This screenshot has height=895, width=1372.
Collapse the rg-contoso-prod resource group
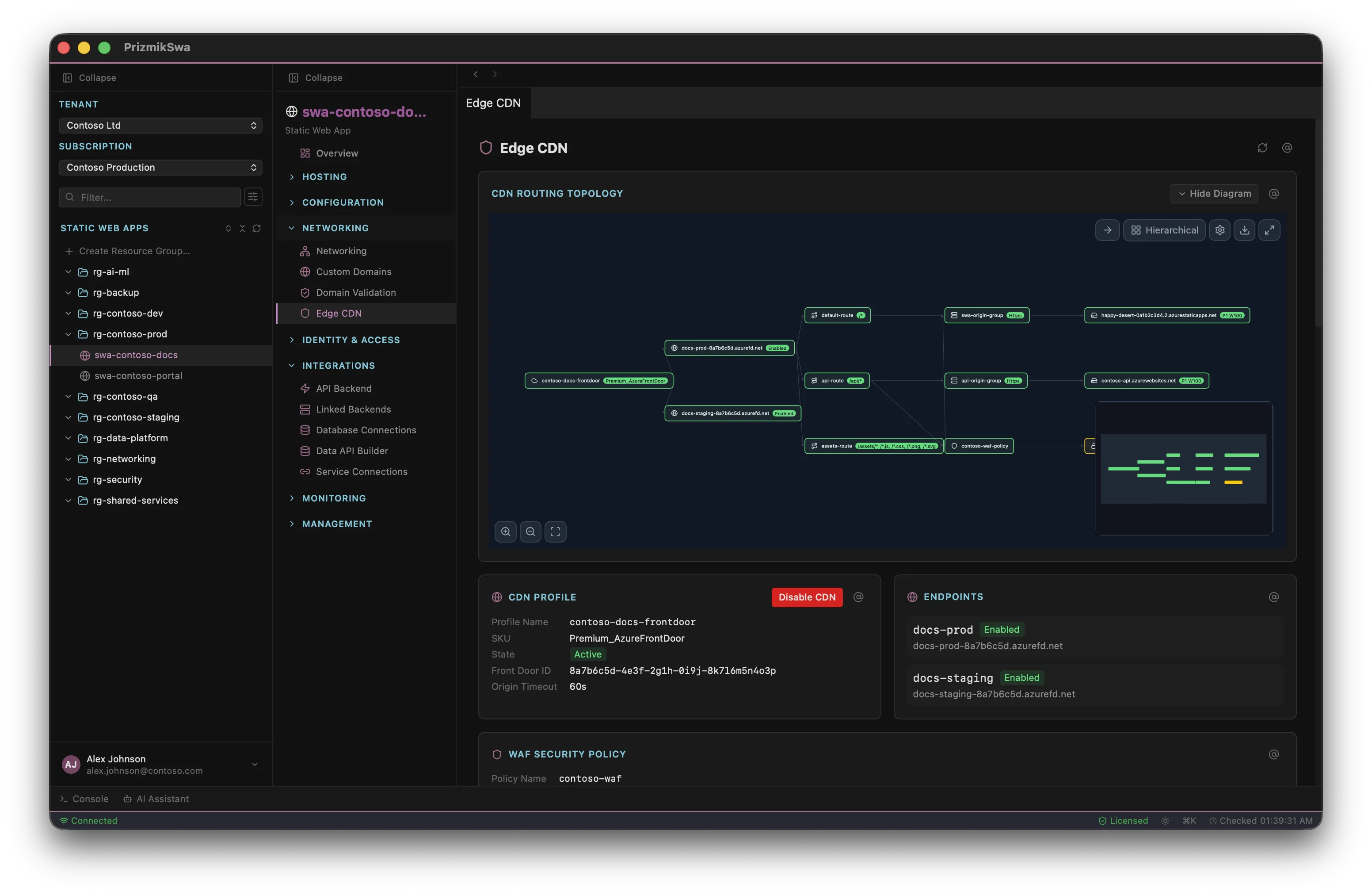coord(68,334)
